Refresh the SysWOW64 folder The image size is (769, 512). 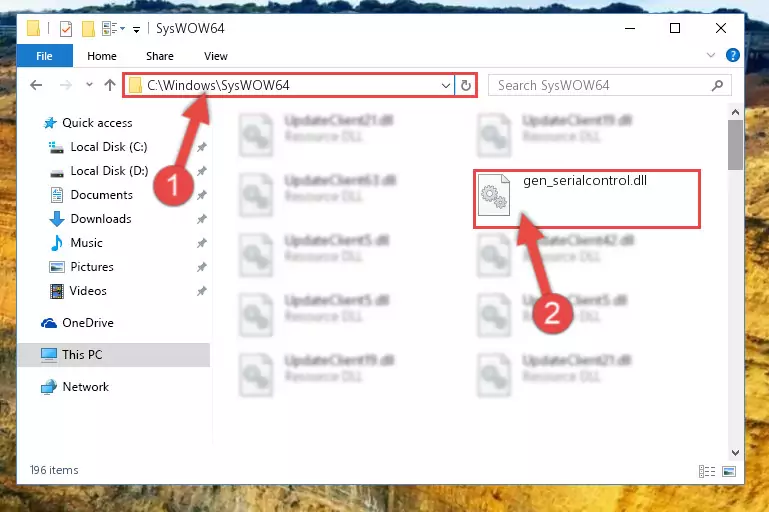465,85
